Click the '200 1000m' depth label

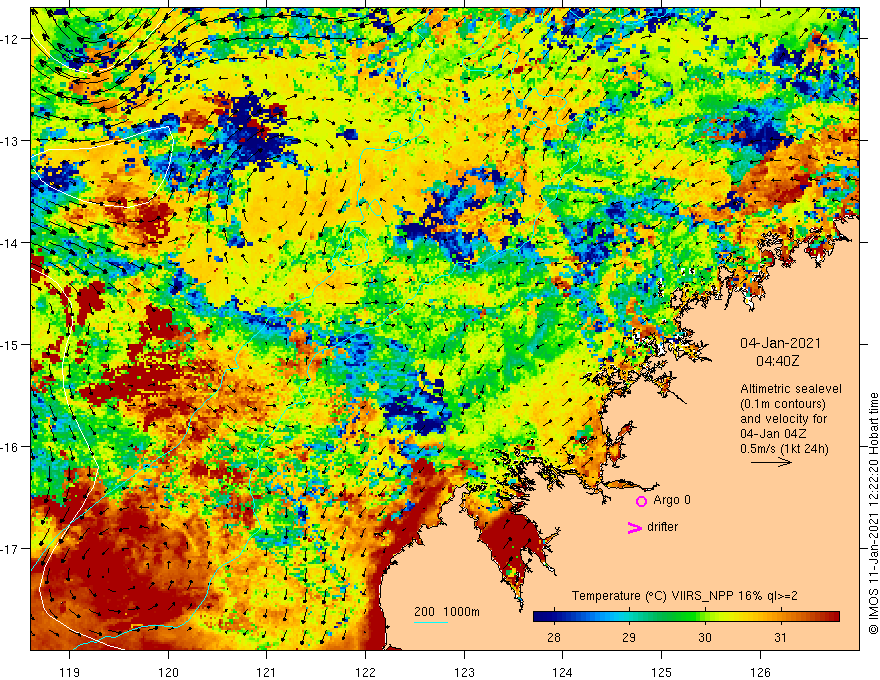[x=447, y=612]
